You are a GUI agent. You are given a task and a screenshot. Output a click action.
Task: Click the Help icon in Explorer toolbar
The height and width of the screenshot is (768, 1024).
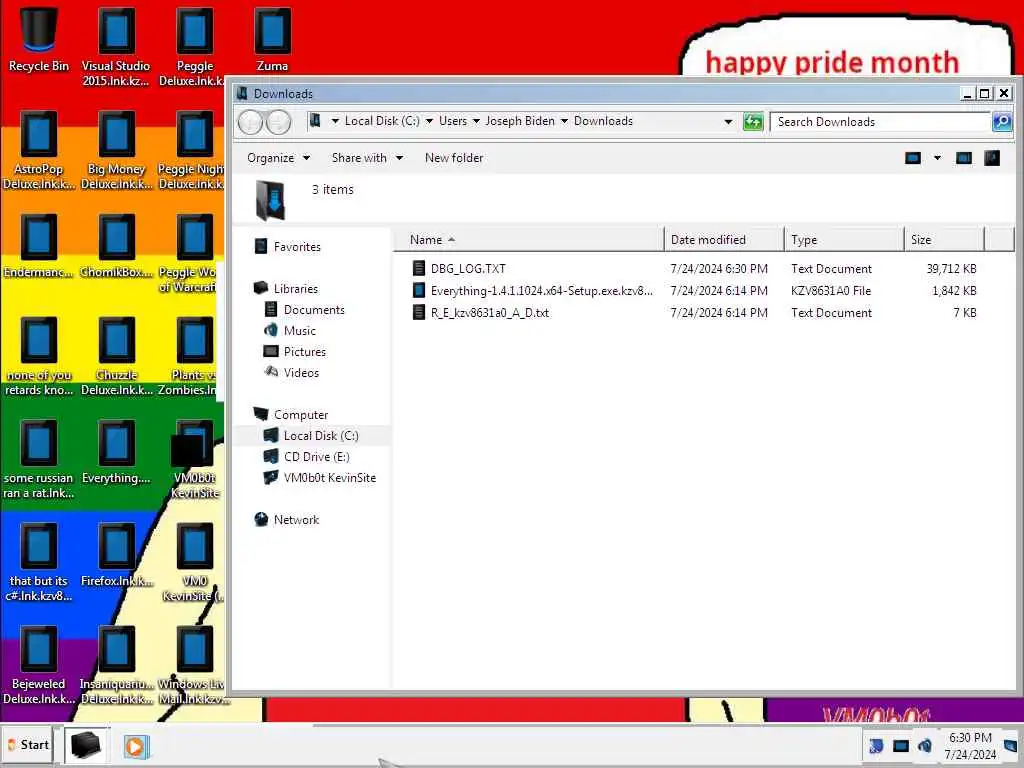click(992, 158)
